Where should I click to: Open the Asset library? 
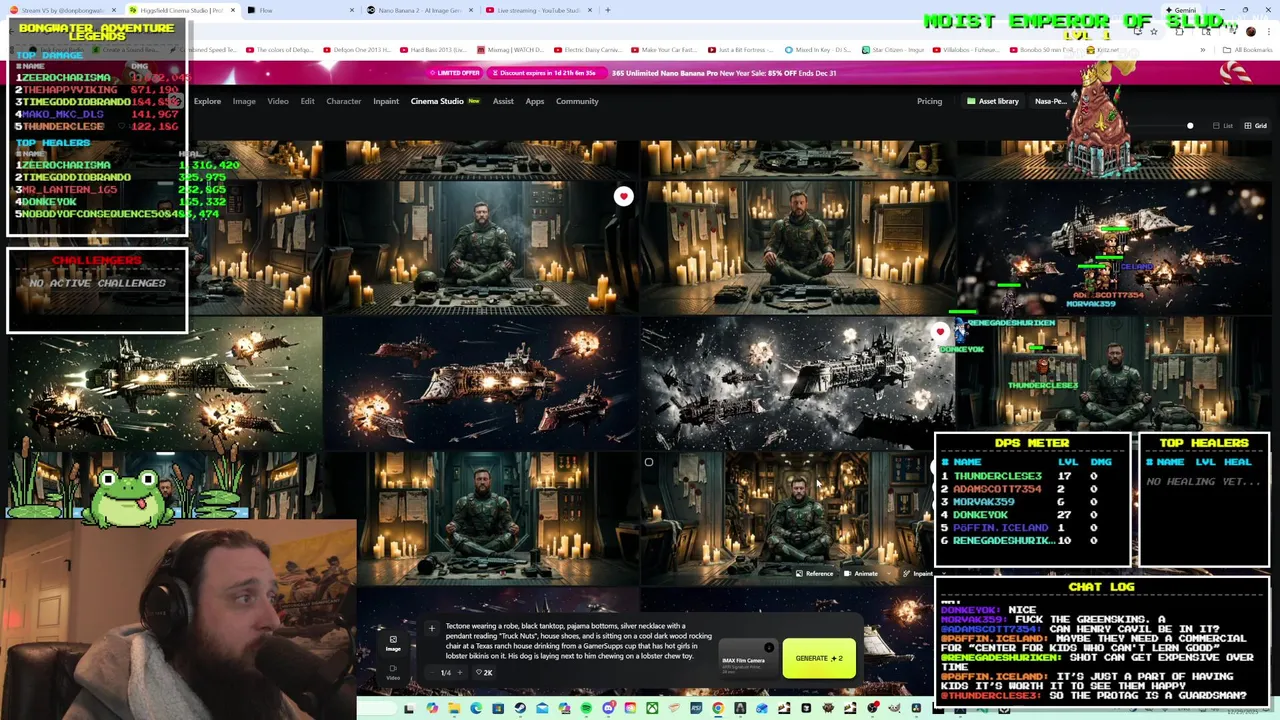992,101
